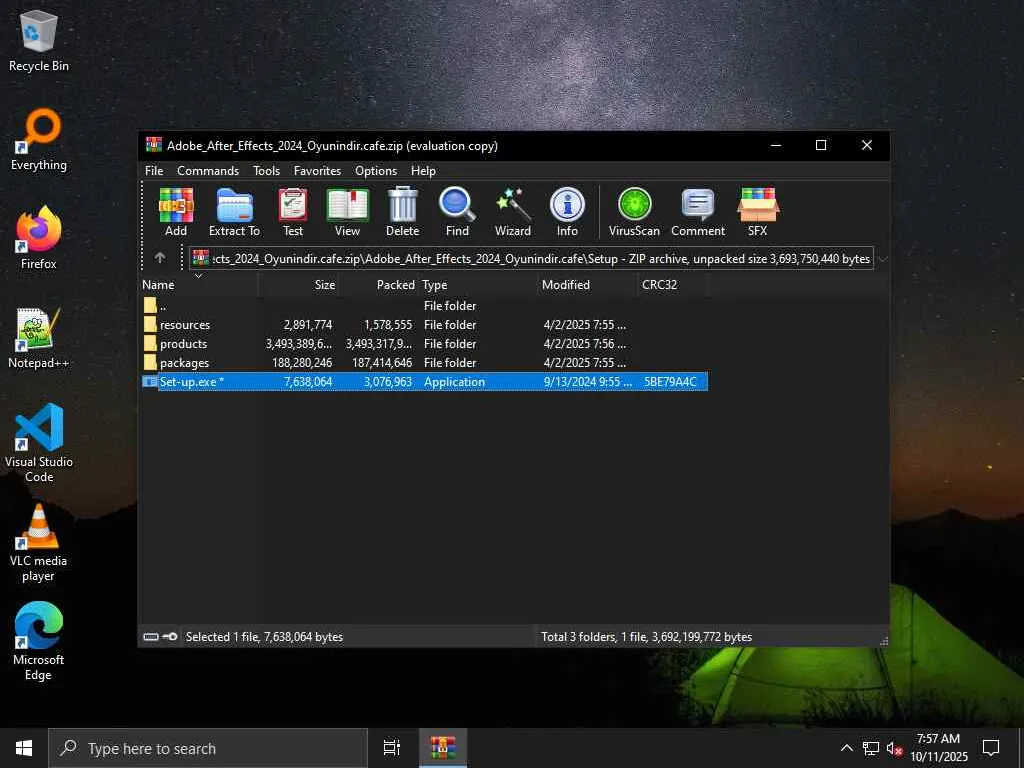
Task: Open the notification center icon
Action: 991,748
